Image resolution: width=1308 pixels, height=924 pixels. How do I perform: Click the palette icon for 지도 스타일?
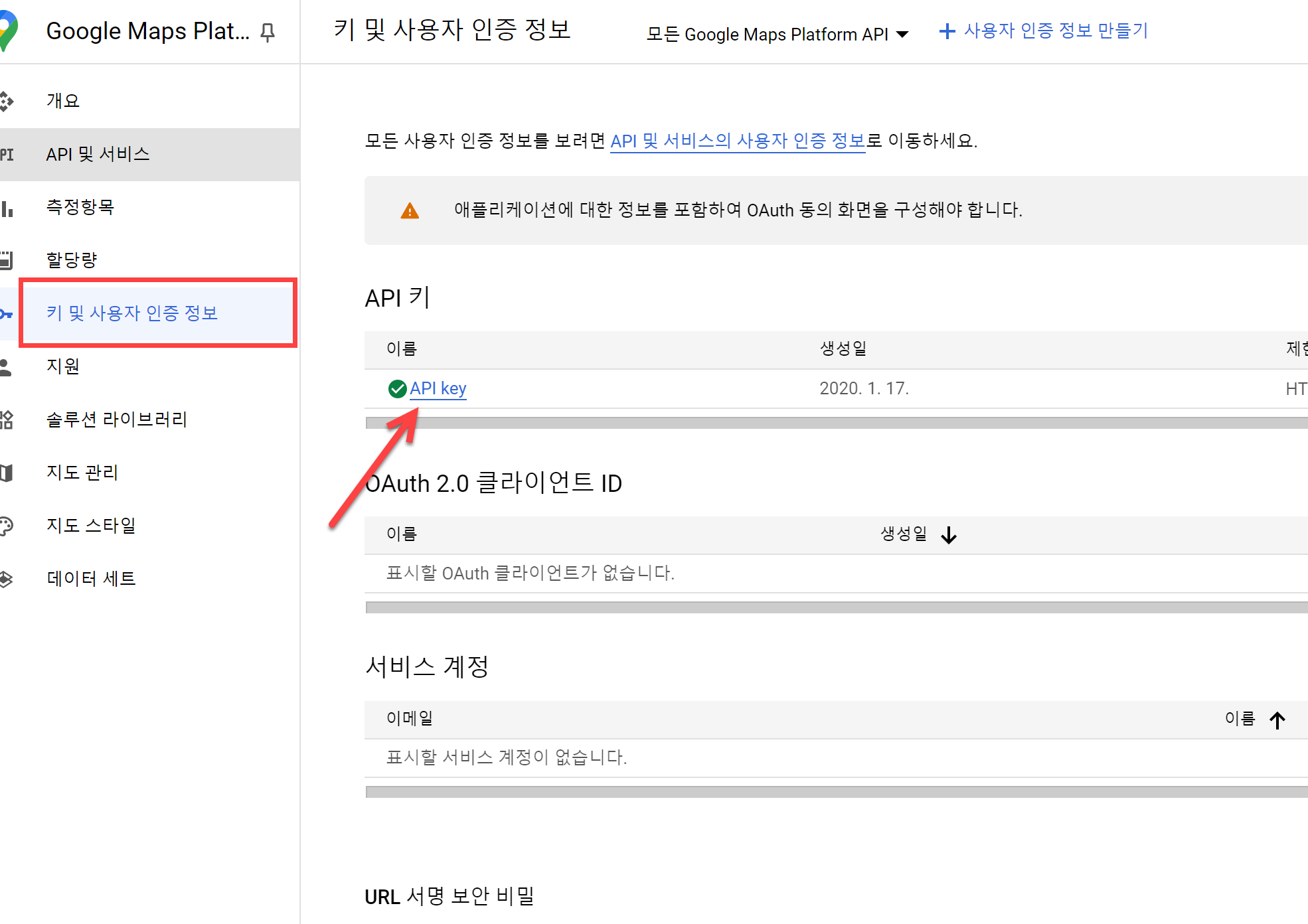point(7,526)
